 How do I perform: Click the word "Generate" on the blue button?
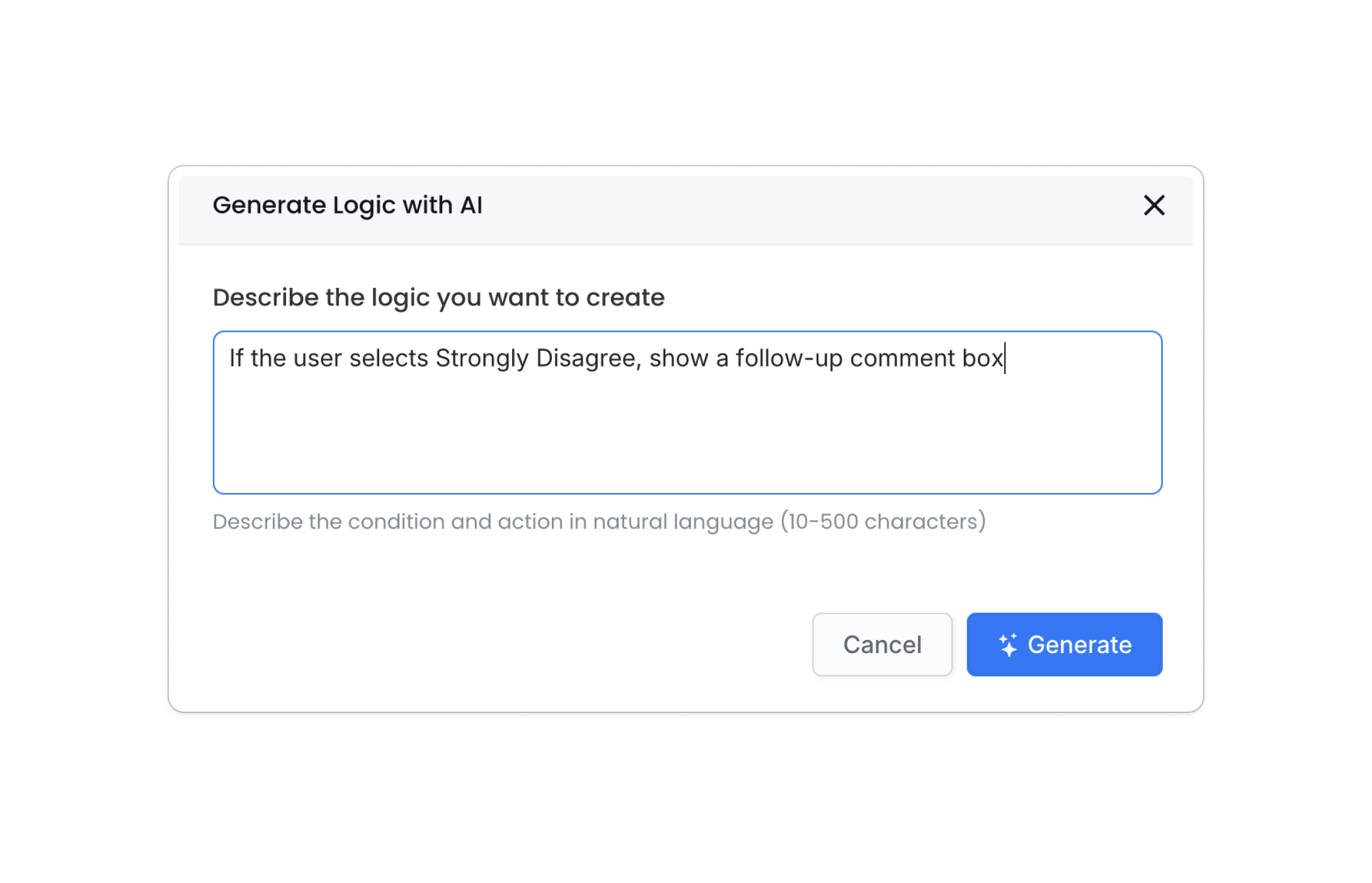1080,645
